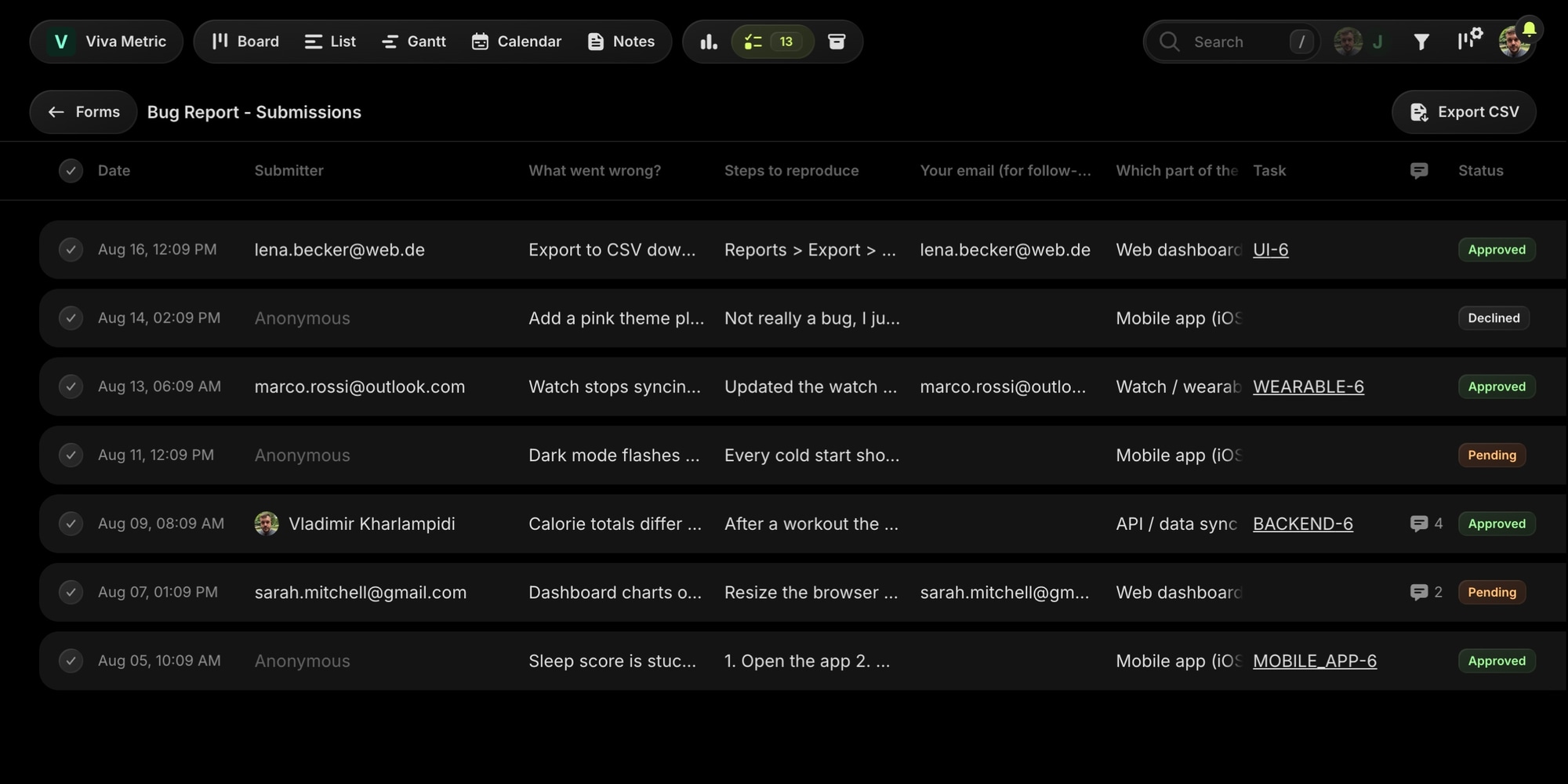The height and width of the screenshot is (784, 1568).
Task: Select all submissions checkbox in header
Action: point(71,170)
